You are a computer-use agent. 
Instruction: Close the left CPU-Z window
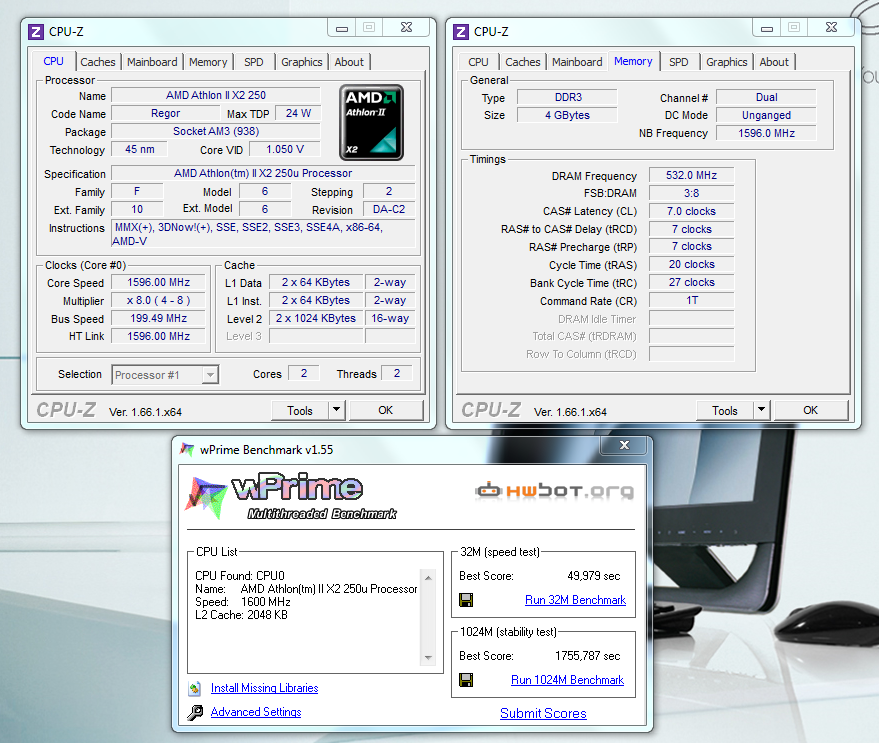click(406, 27)
